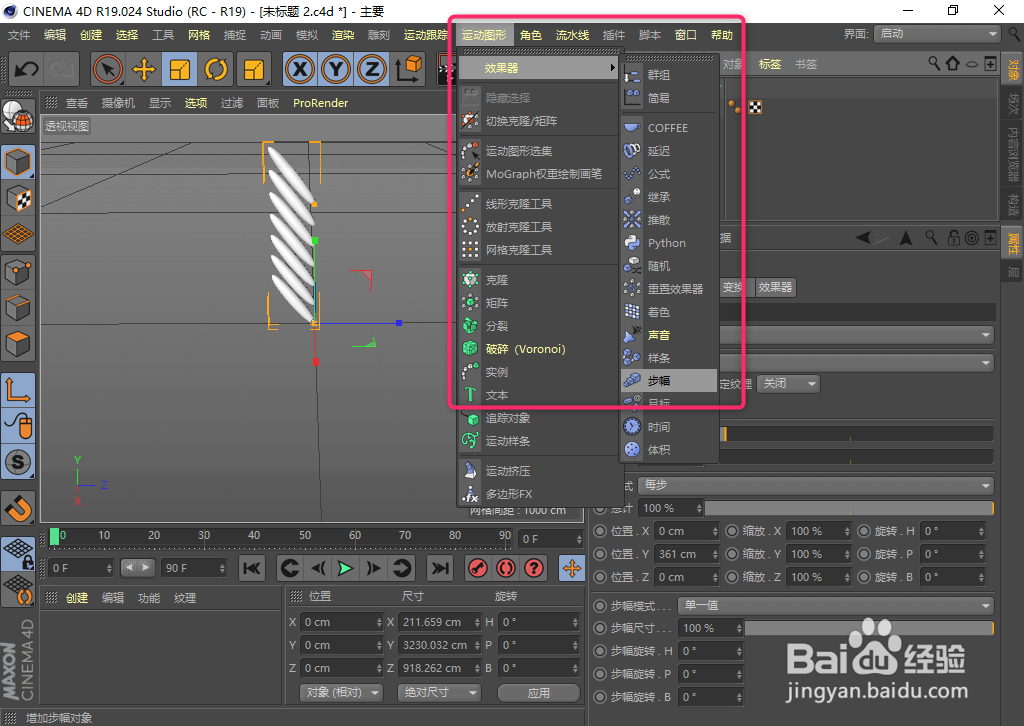Select Workplane grid icon

18,234
